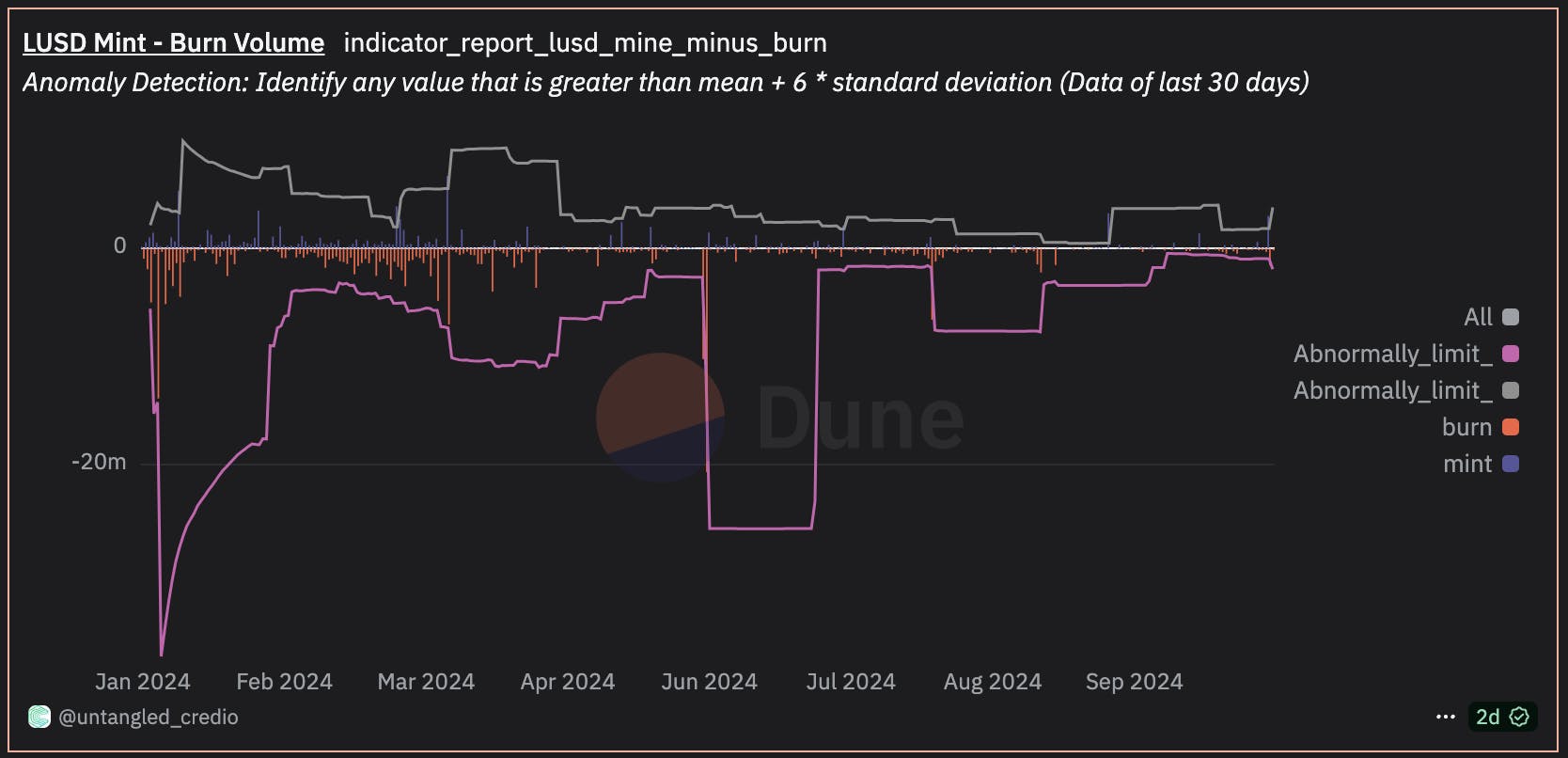Open the @untangled_credio author link

149,717
